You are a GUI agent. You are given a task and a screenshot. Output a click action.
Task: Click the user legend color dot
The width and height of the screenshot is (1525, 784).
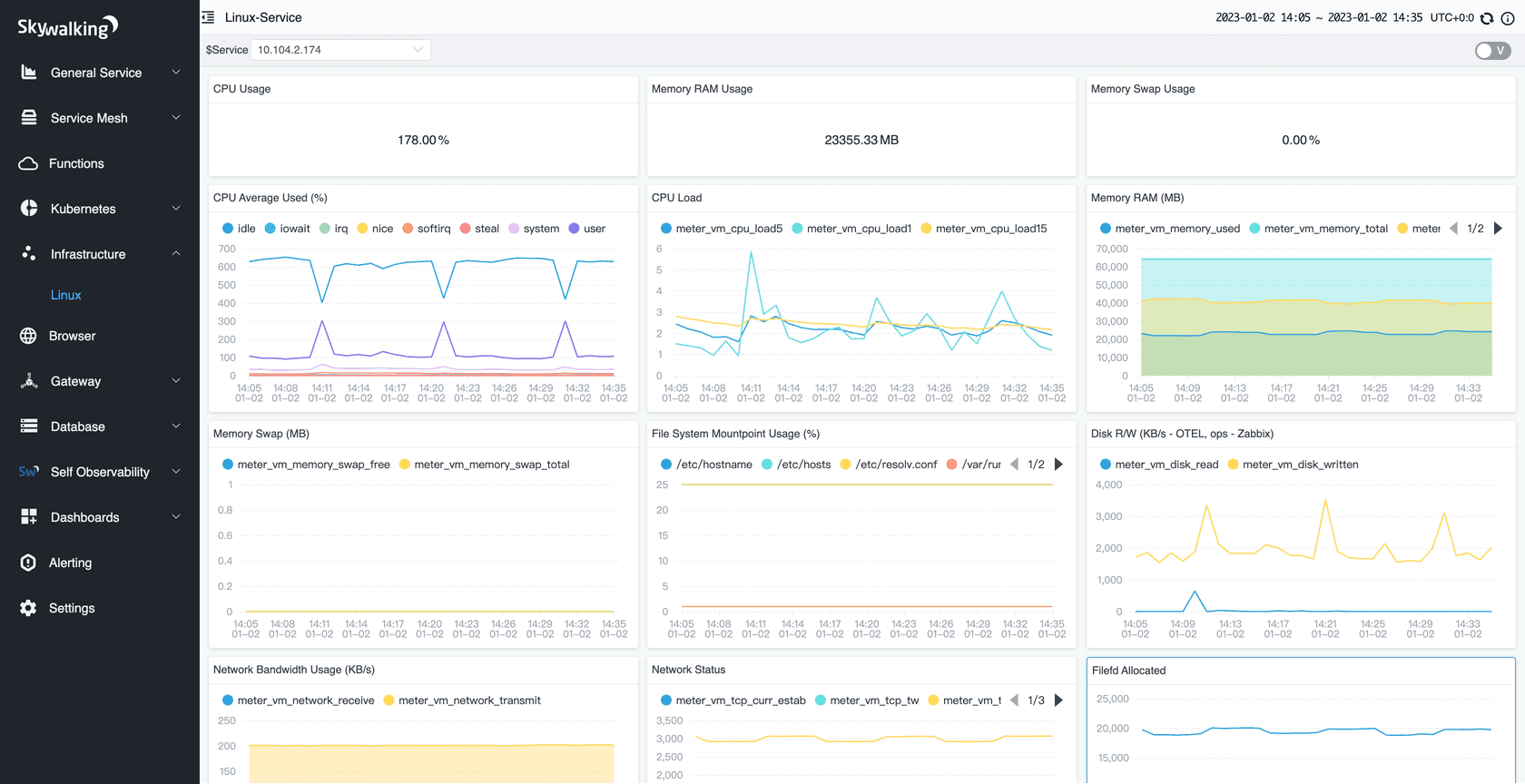[x=574, y=229]
